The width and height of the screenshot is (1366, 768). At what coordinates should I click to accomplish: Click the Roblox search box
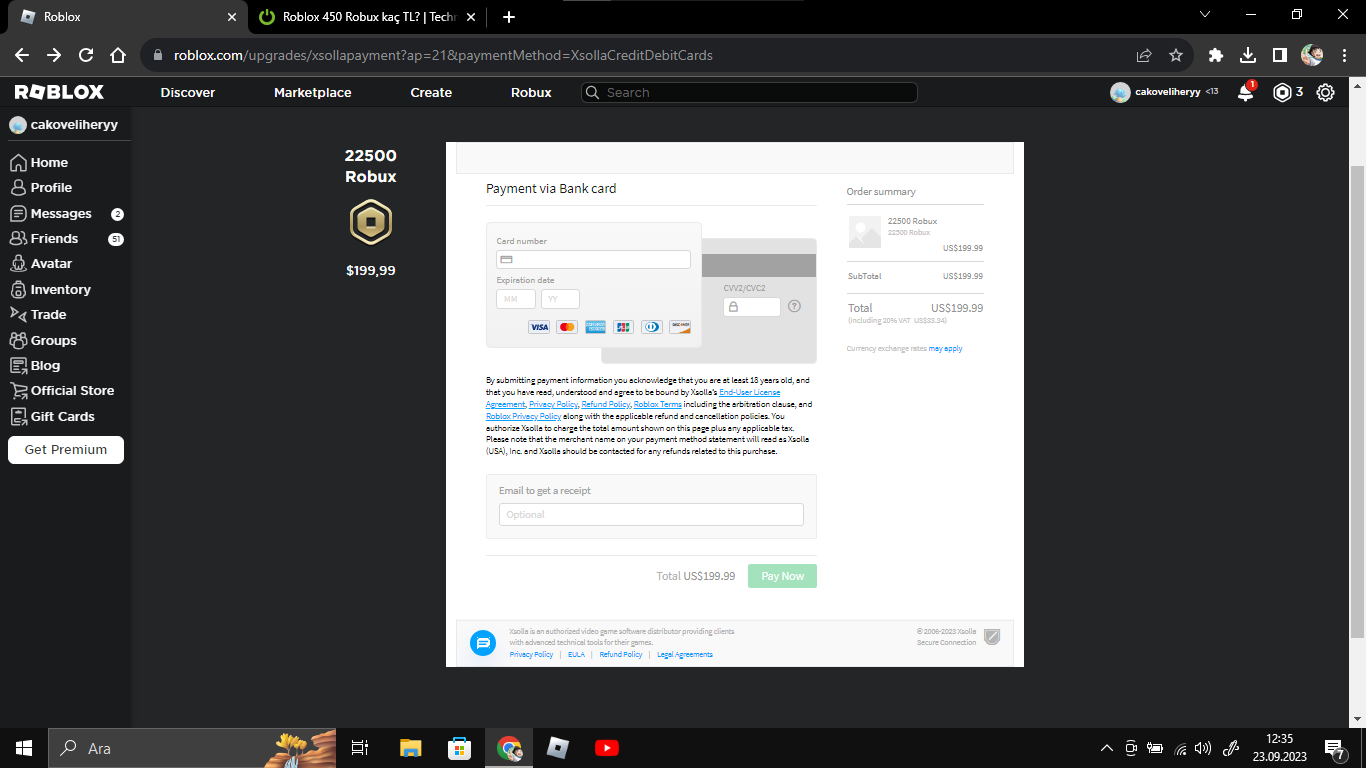point(749,92)
